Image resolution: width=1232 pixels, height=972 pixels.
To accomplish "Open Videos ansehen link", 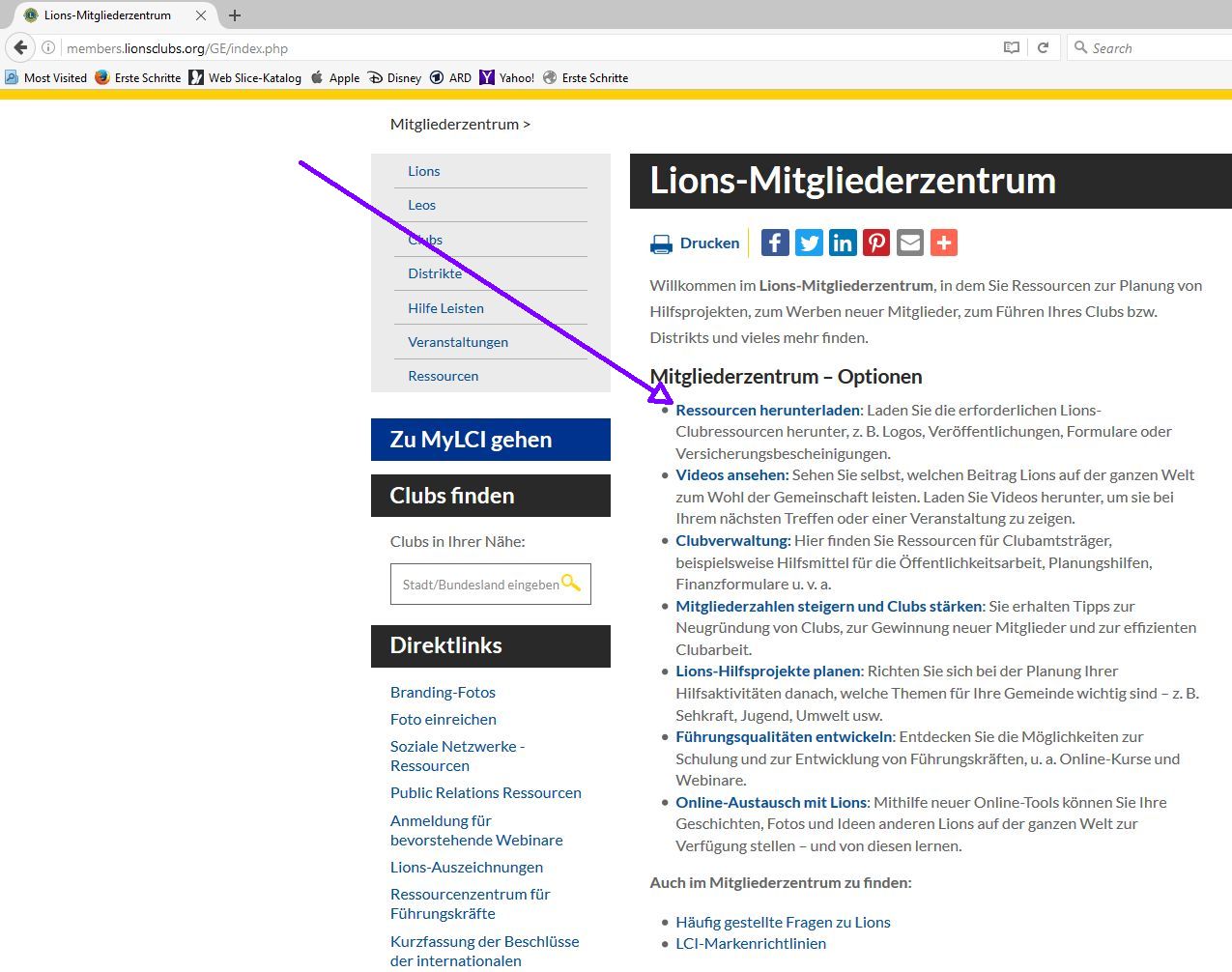I will (732, 474).
